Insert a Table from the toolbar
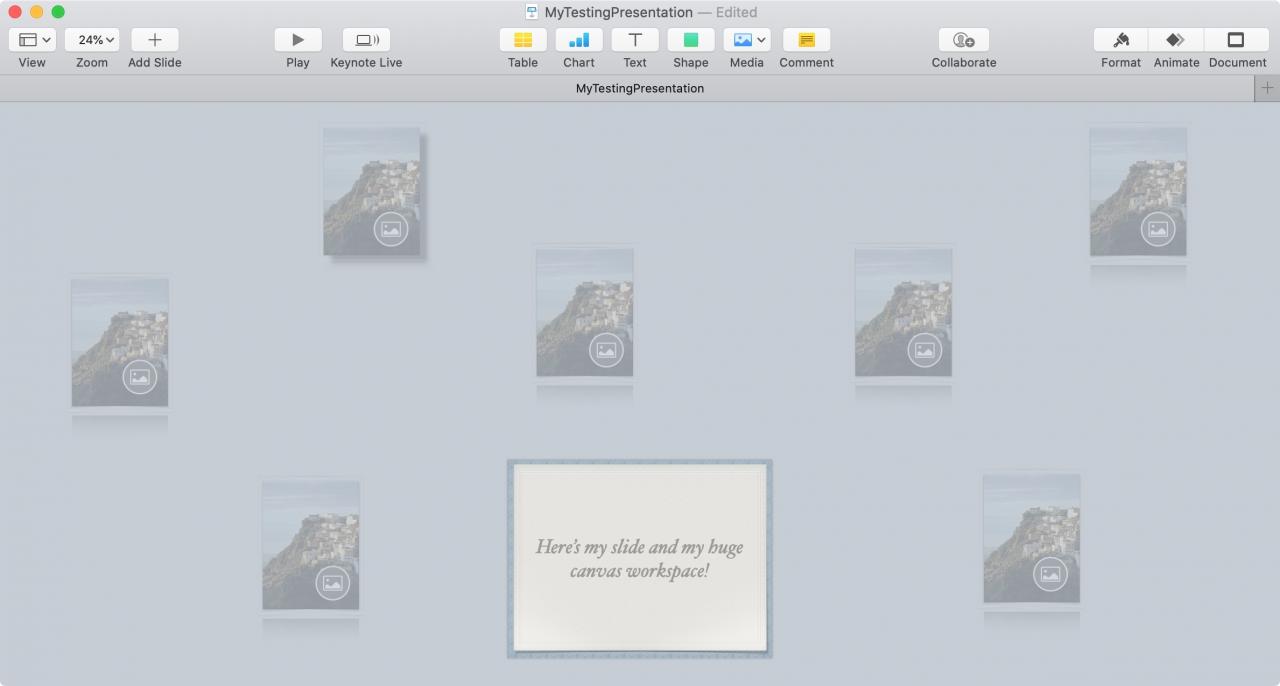This screenshot has width=1280, height=686. point(522,40)
